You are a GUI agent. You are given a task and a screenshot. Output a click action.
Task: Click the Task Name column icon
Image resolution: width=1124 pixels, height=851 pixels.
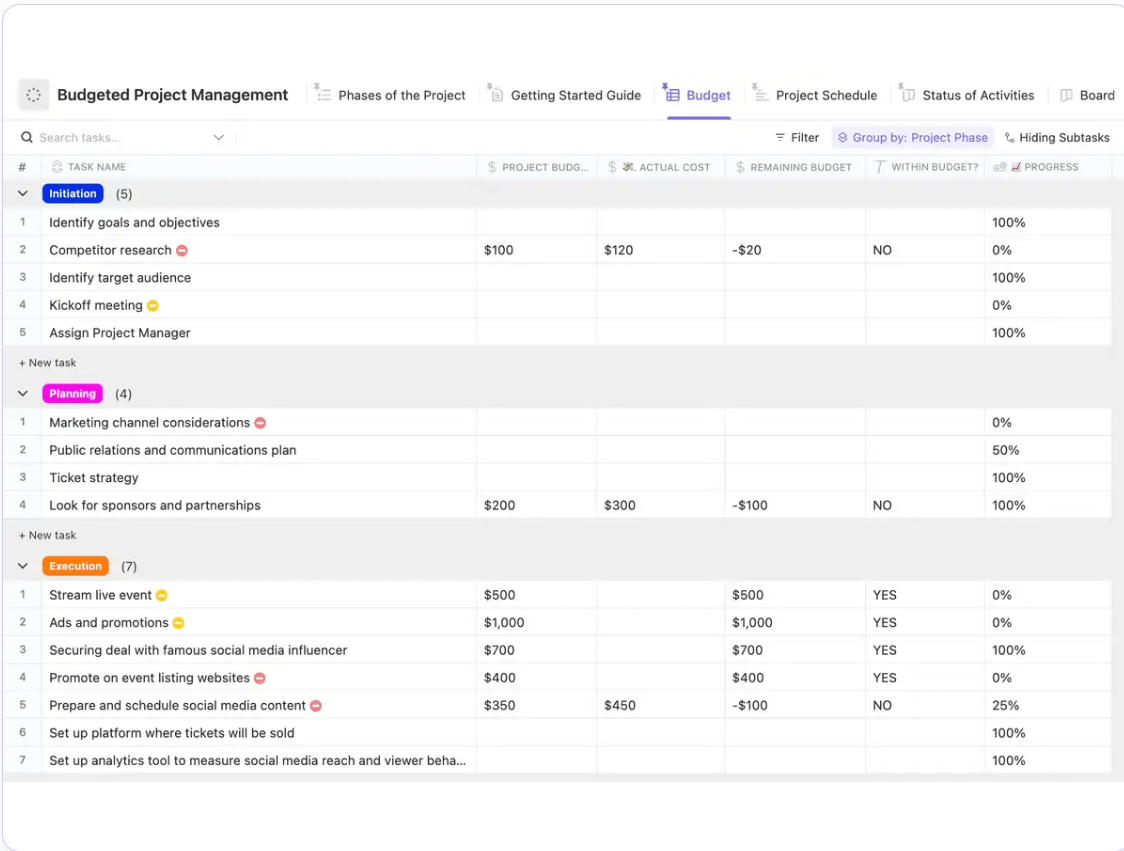tap(57, 166)
